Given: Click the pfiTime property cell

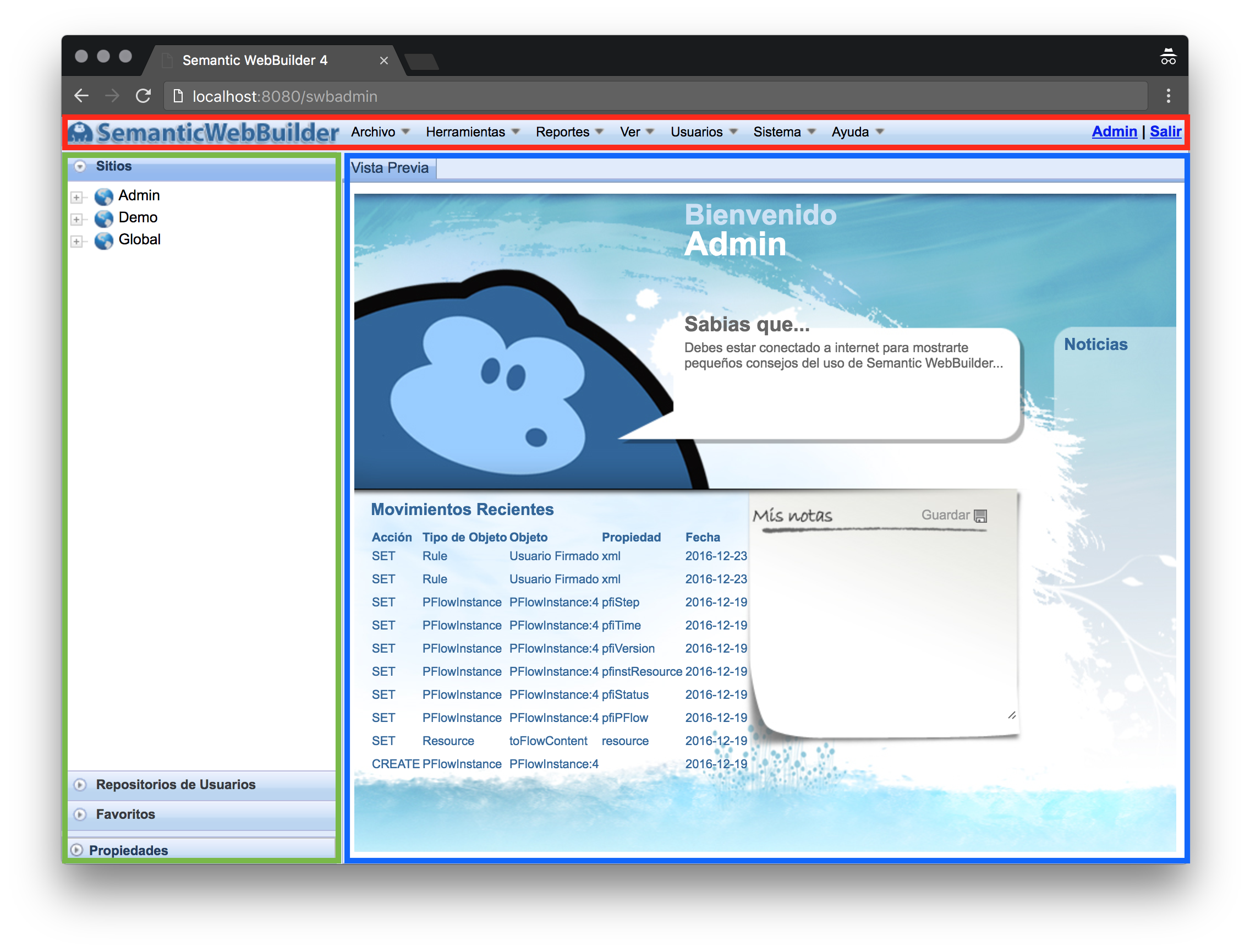Looking at the screenshot, I should coord(621,626).
